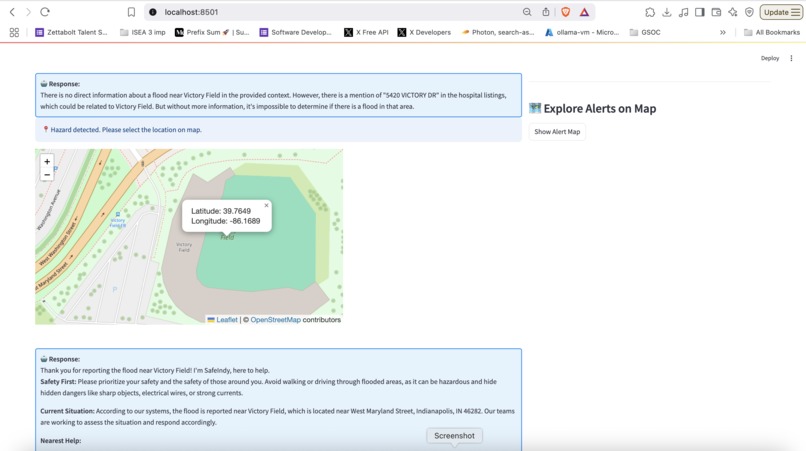The image size is (806, 451).
Task: Open the Brave Wallet icon
Action: click(716, 12)
